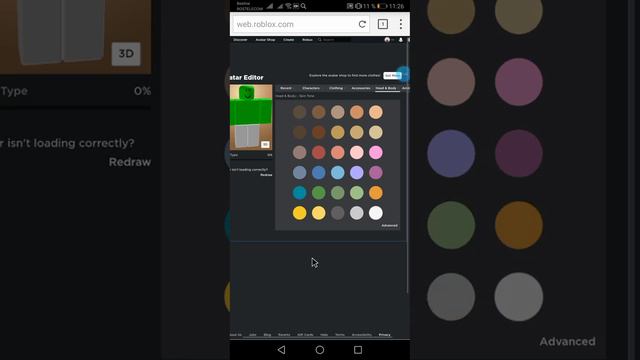Viewport: 640px width, 360px height.
Task: Pick the sky blue swatch
Action: pyautogui.click(x=338, y=172)
